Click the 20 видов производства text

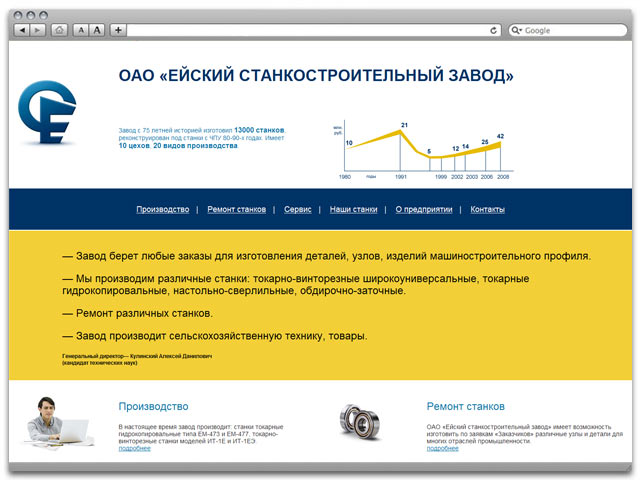[x=195, y=146]
